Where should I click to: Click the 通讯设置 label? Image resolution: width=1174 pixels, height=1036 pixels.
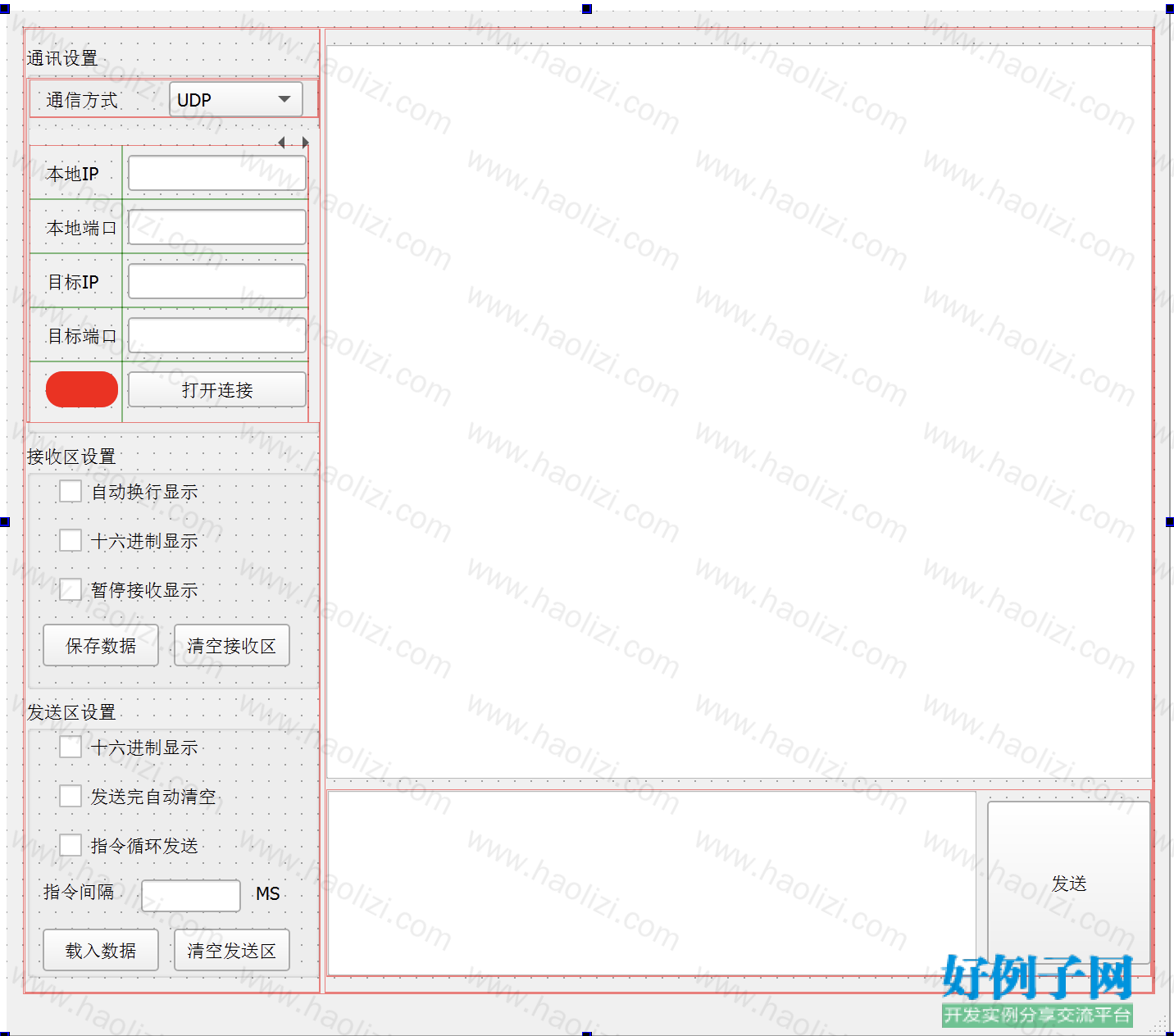tap(62, 58)
